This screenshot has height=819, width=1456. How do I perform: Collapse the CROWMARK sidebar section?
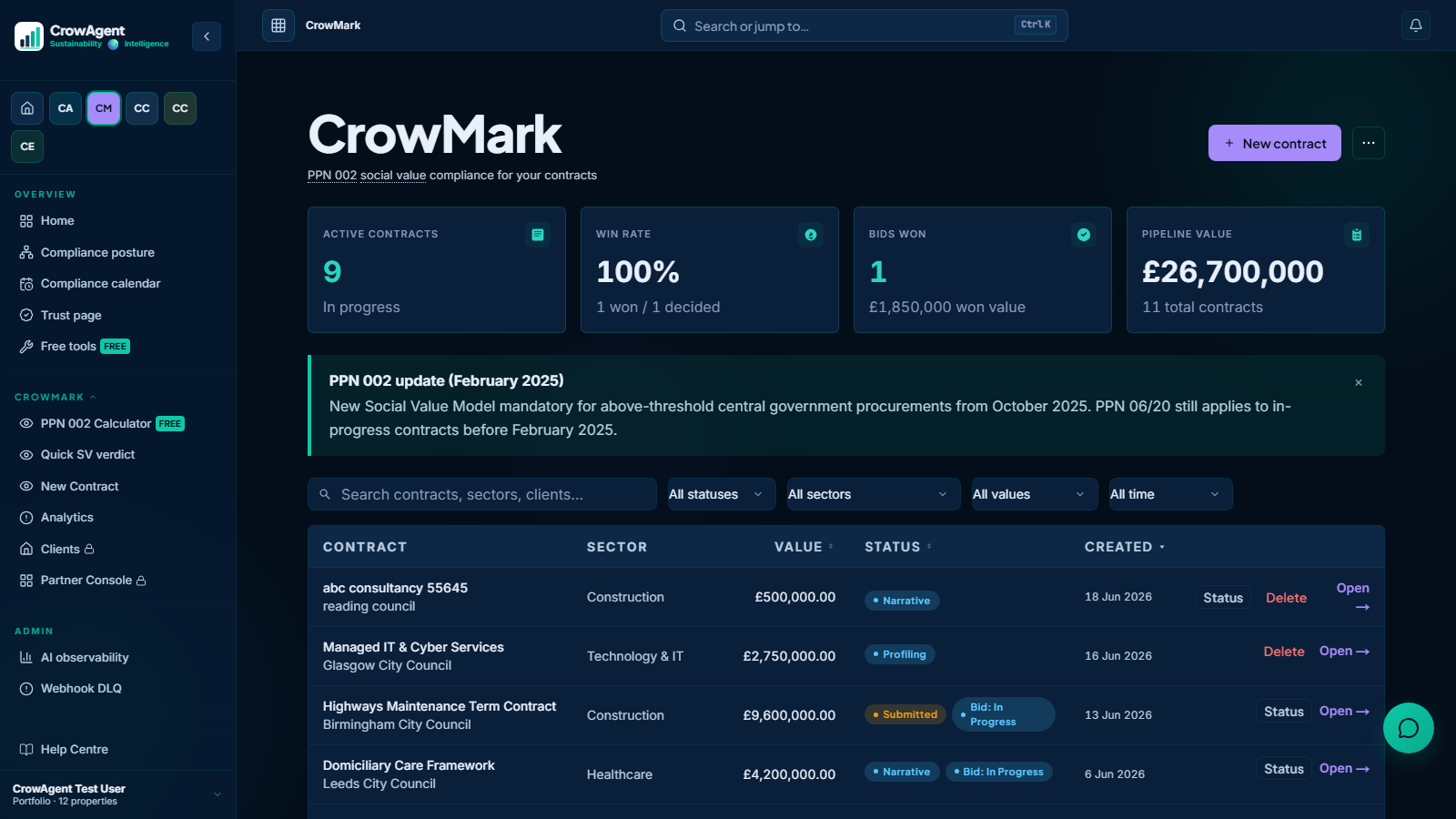click(x=56, y=398)
